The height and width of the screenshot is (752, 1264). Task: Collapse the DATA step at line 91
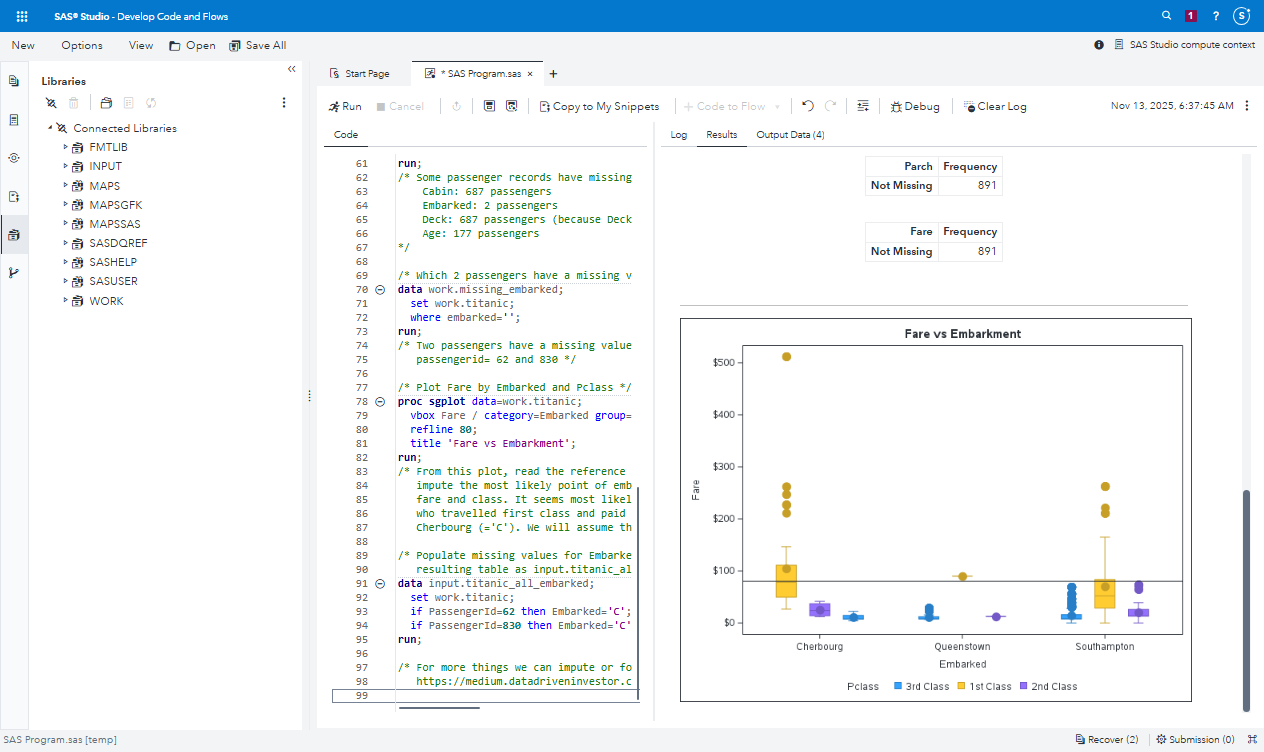click(x=379, y=584)
